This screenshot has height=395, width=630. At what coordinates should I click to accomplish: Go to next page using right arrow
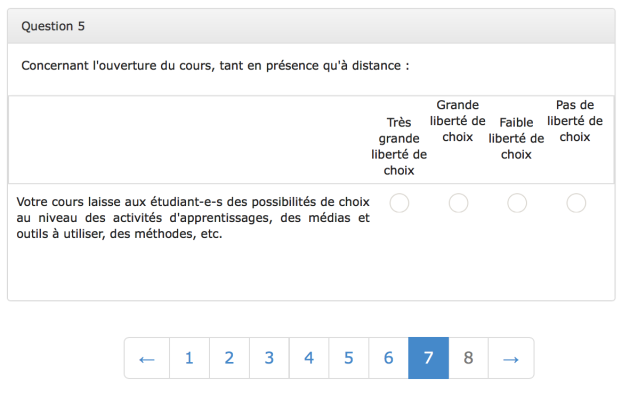511,358
